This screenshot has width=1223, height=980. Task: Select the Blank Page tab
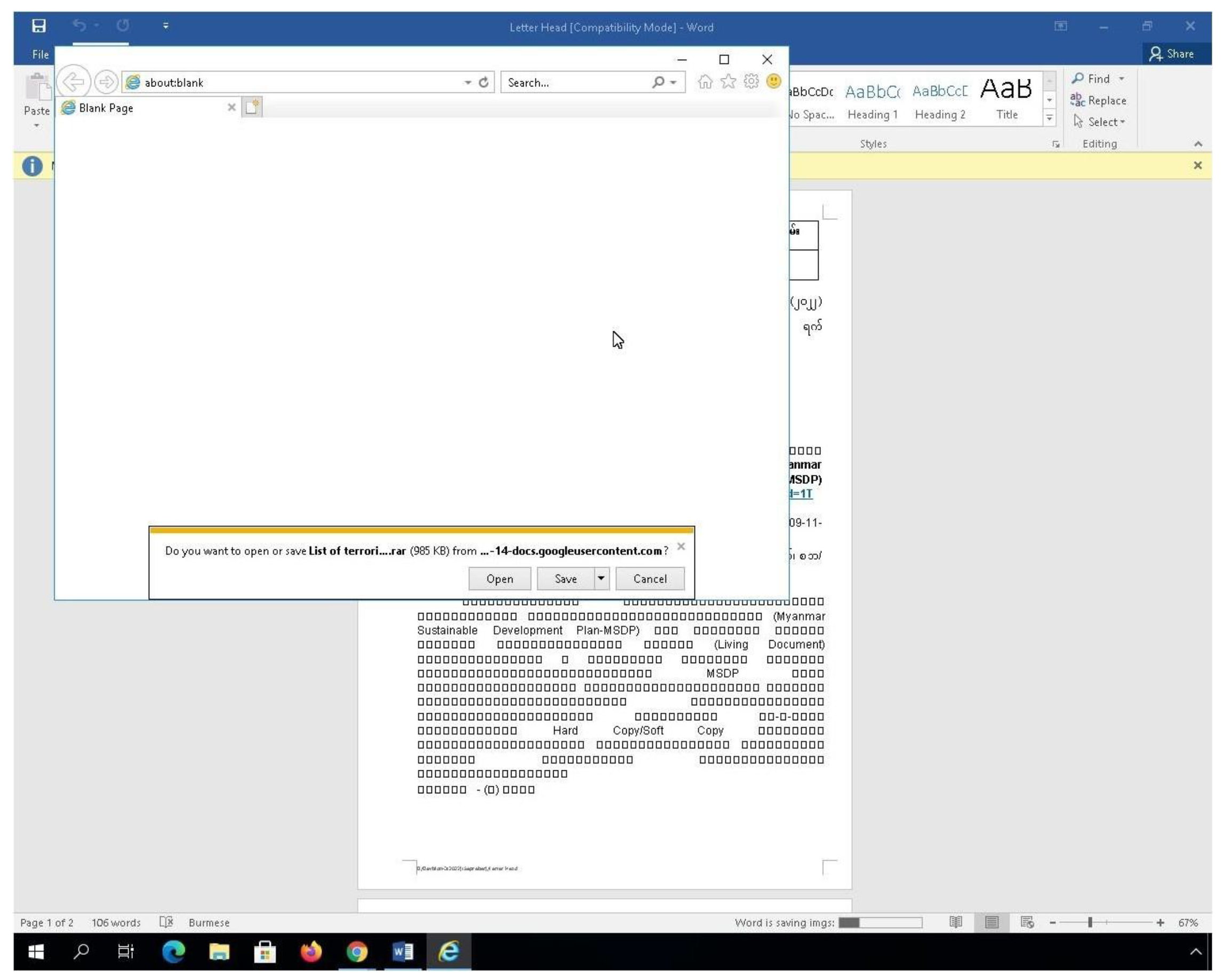pyautogui.click(x=142, y=108)
